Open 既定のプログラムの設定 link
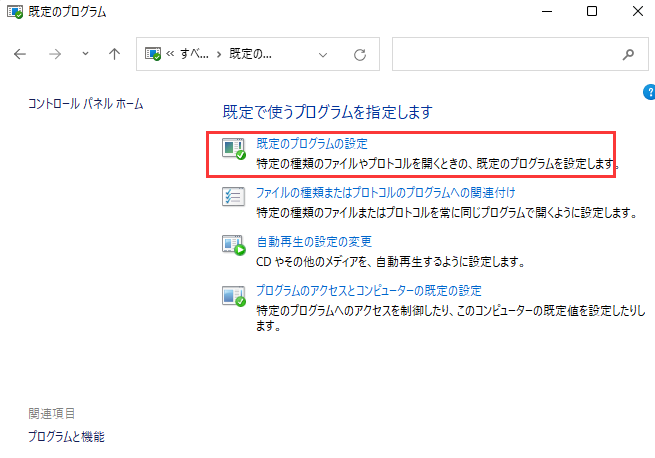655x458 pixels. point(312,144)
